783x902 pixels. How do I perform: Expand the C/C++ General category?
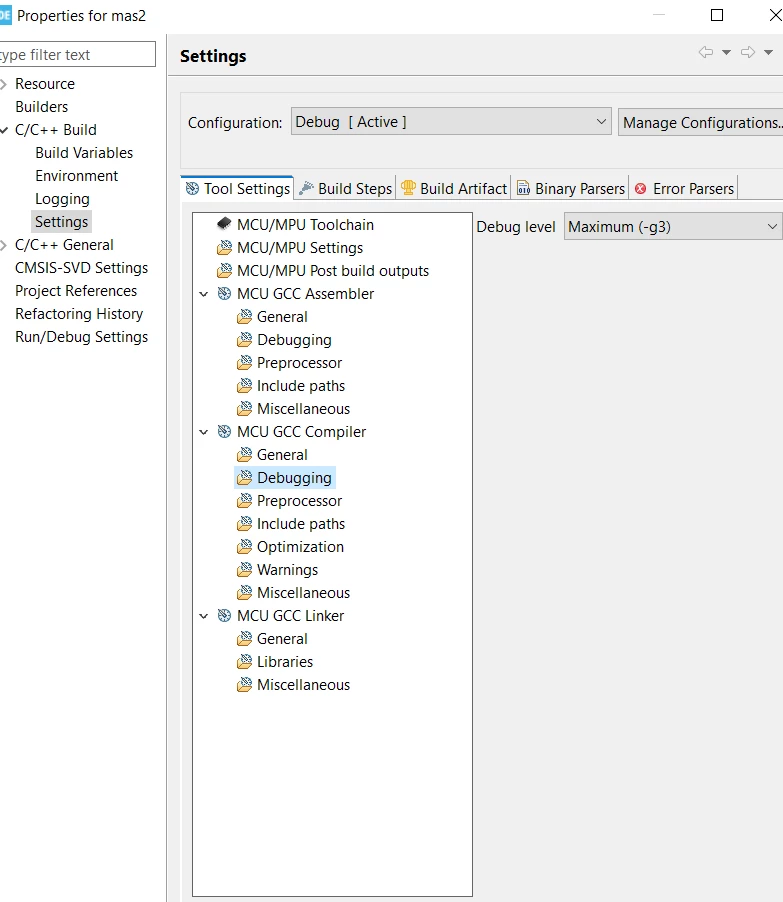click(3, 245)
